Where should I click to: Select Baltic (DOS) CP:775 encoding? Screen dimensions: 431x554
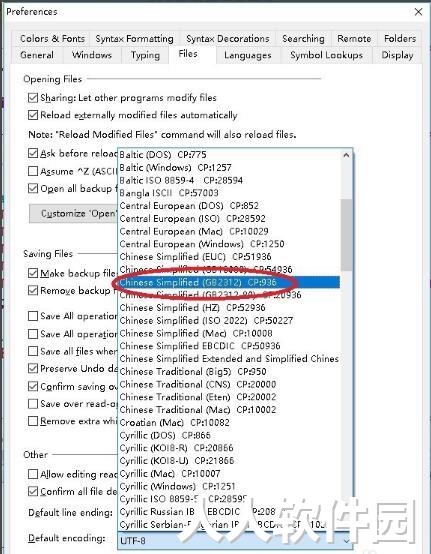coord(163,154)
